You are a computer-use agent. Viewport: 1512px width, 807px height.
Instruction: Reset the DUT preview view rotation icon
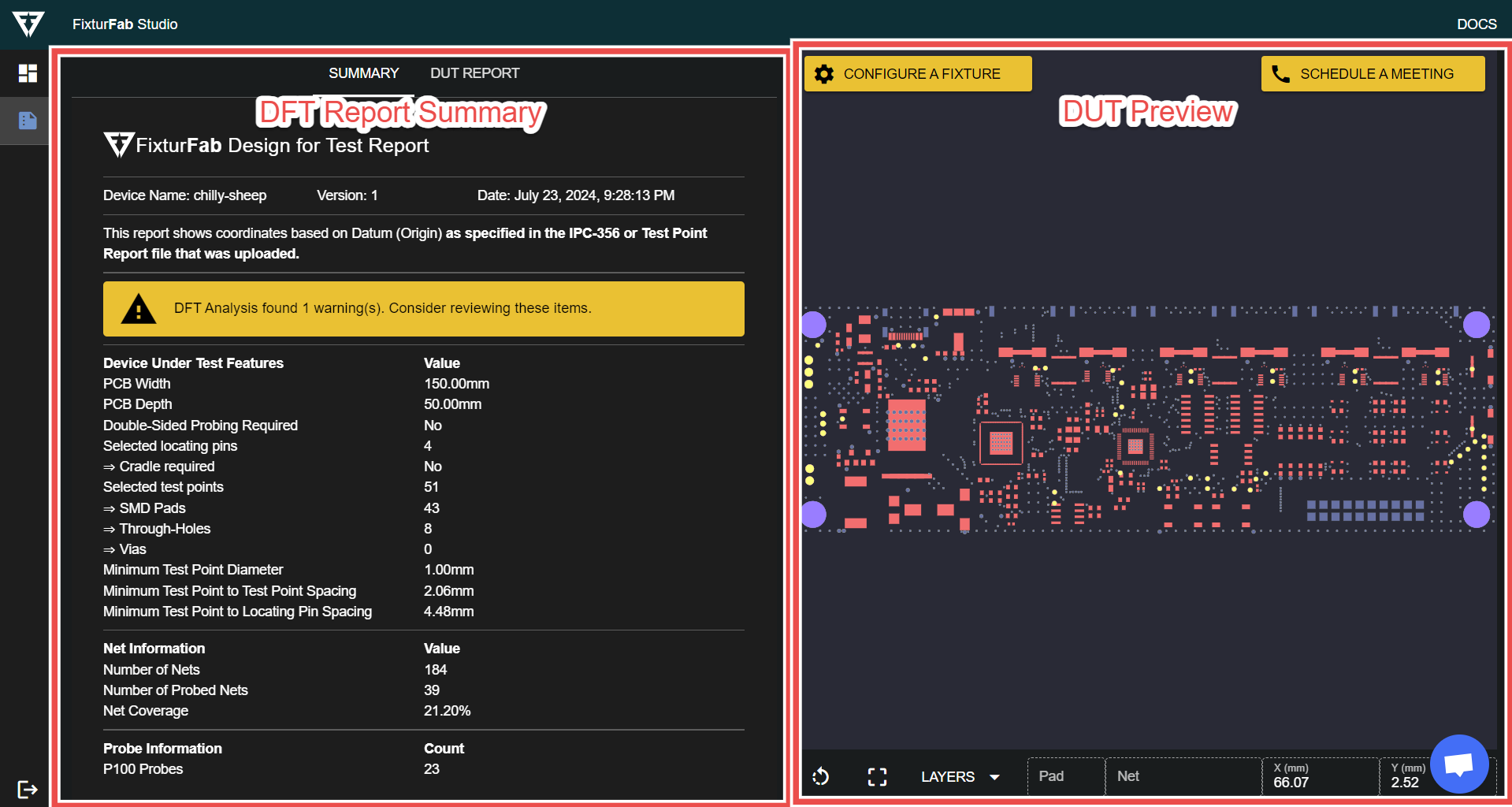pyautogui.click(x=820, y=776)
